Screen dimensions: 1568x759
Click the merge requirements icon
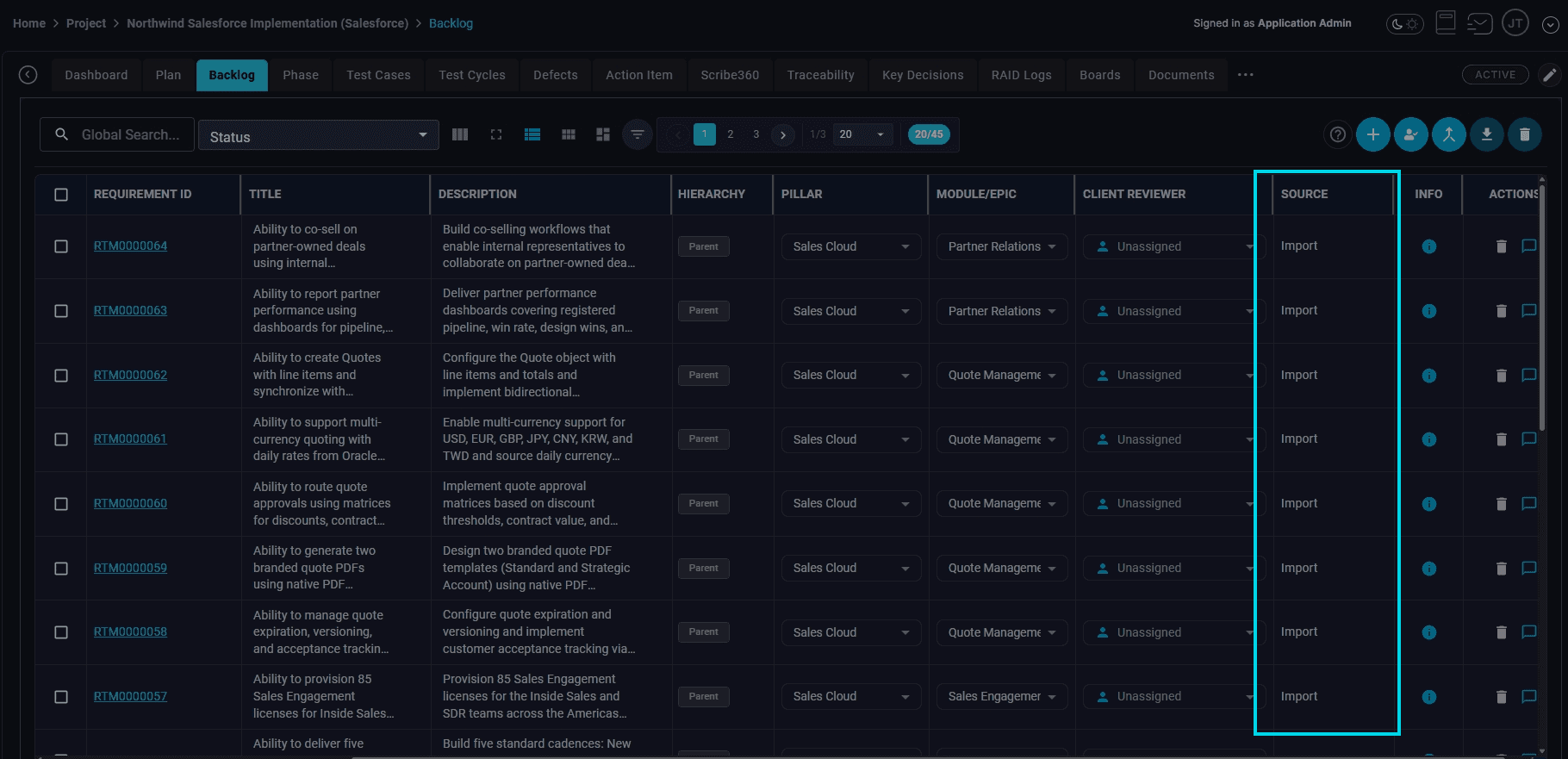click(1449, 134)
